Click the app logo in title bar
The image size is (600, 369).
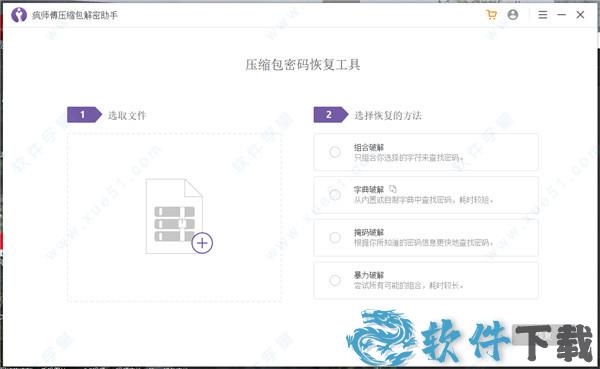point(19,15)
